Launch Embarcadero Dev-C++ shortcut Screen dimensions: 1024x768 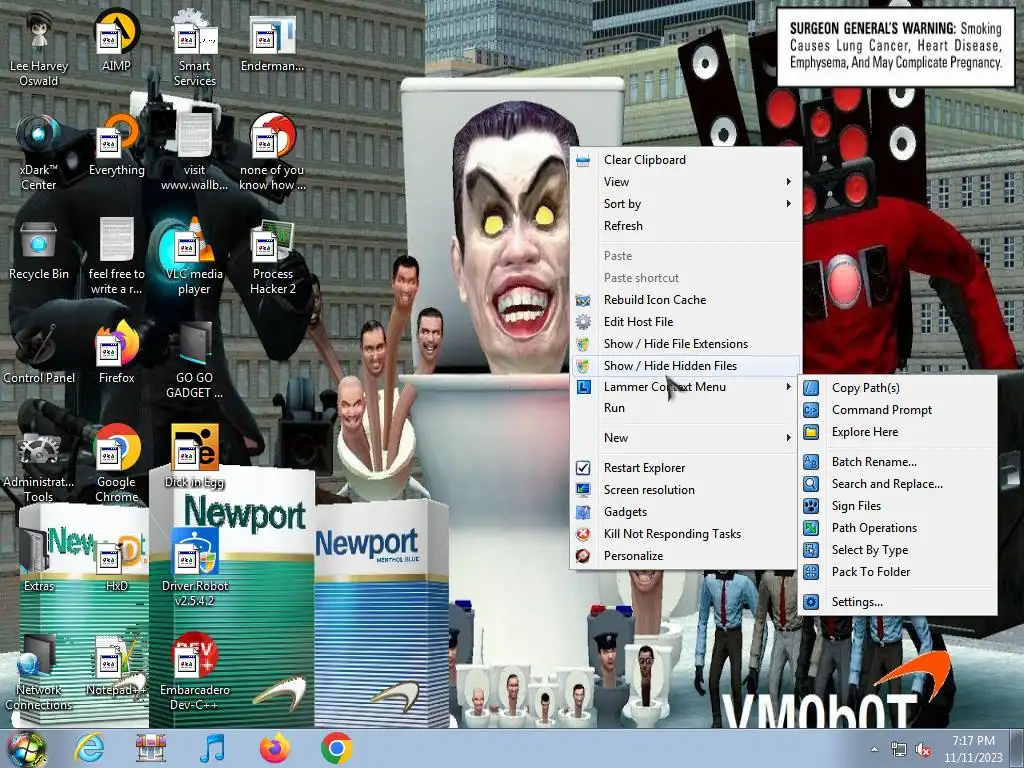pos(195,673)
